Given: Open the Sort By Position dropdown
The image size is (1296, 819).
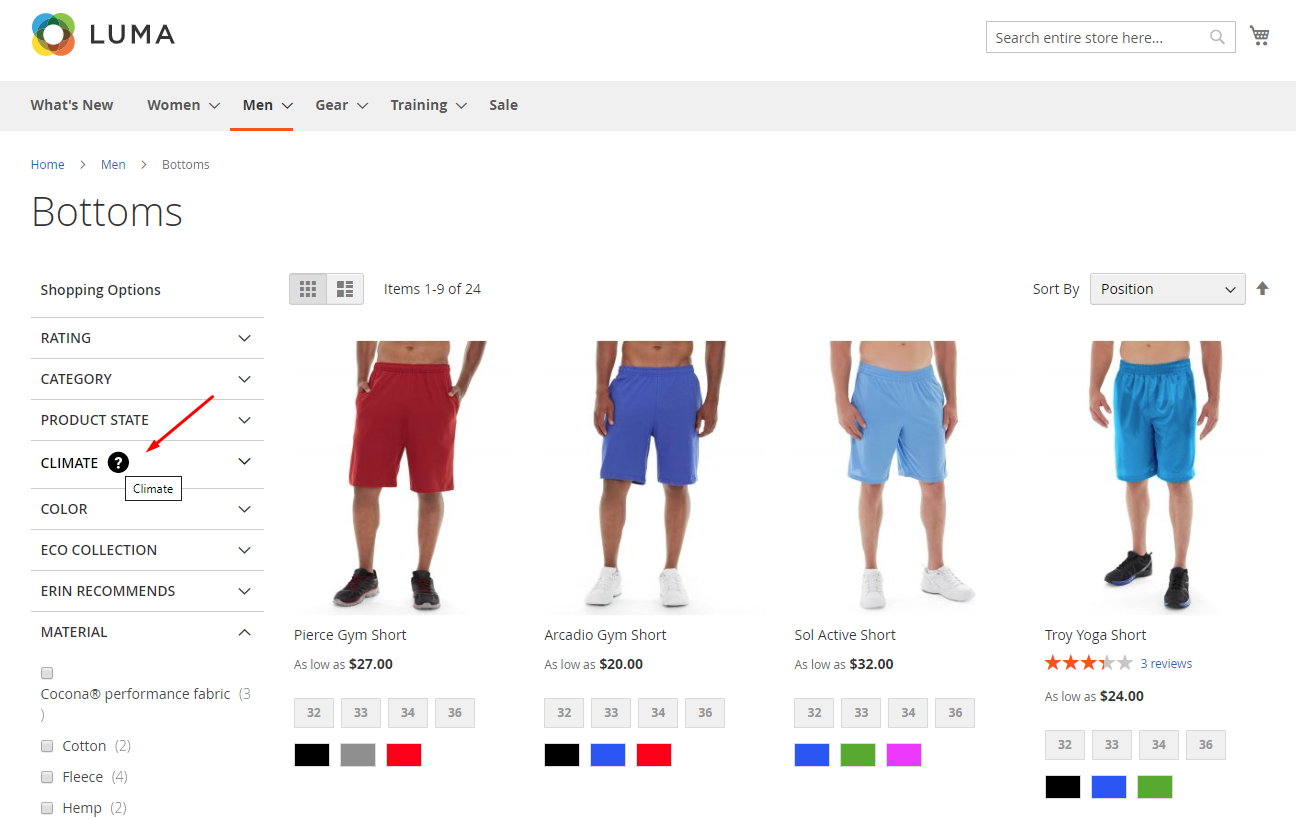Looking at the screenshot, I should 1167,289.
